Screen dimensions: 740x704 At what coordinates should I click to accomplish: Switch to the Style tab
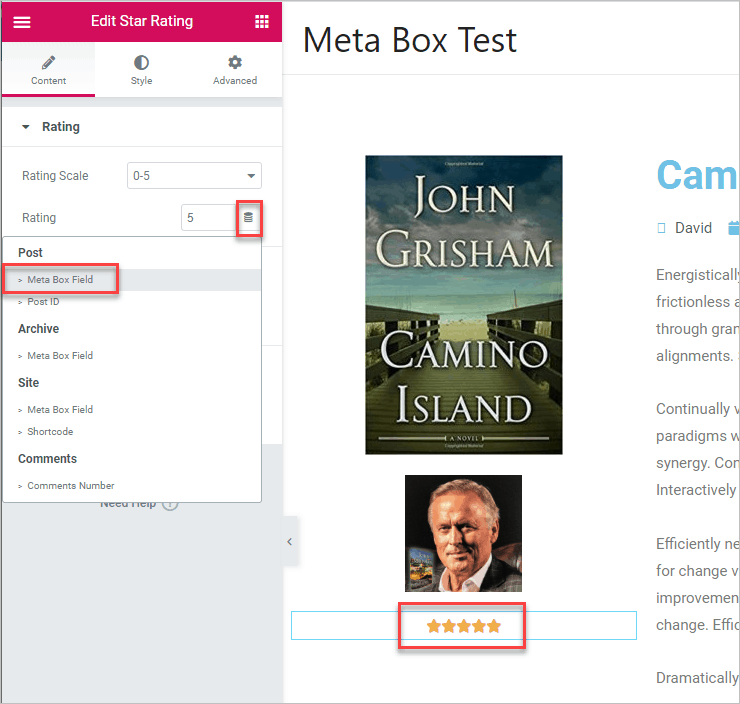click(x=141, y=70)
